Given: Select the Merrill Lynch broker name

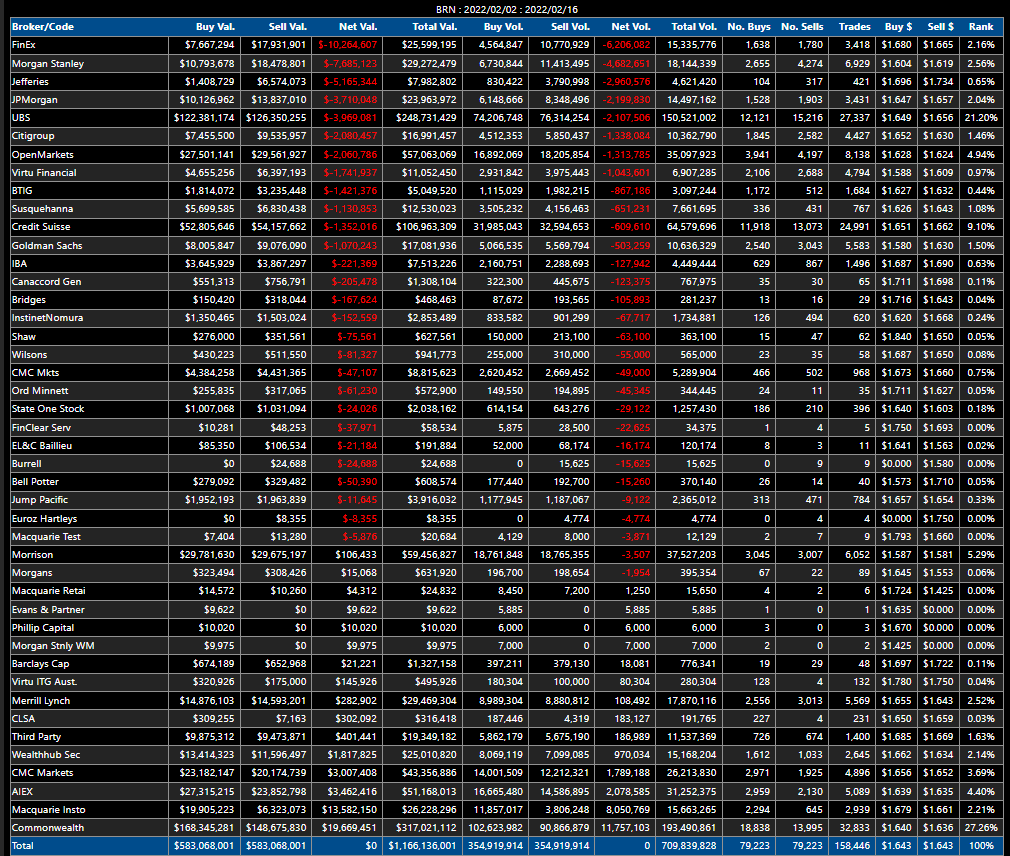Looking at the screenshot, I should pos(41,701).
